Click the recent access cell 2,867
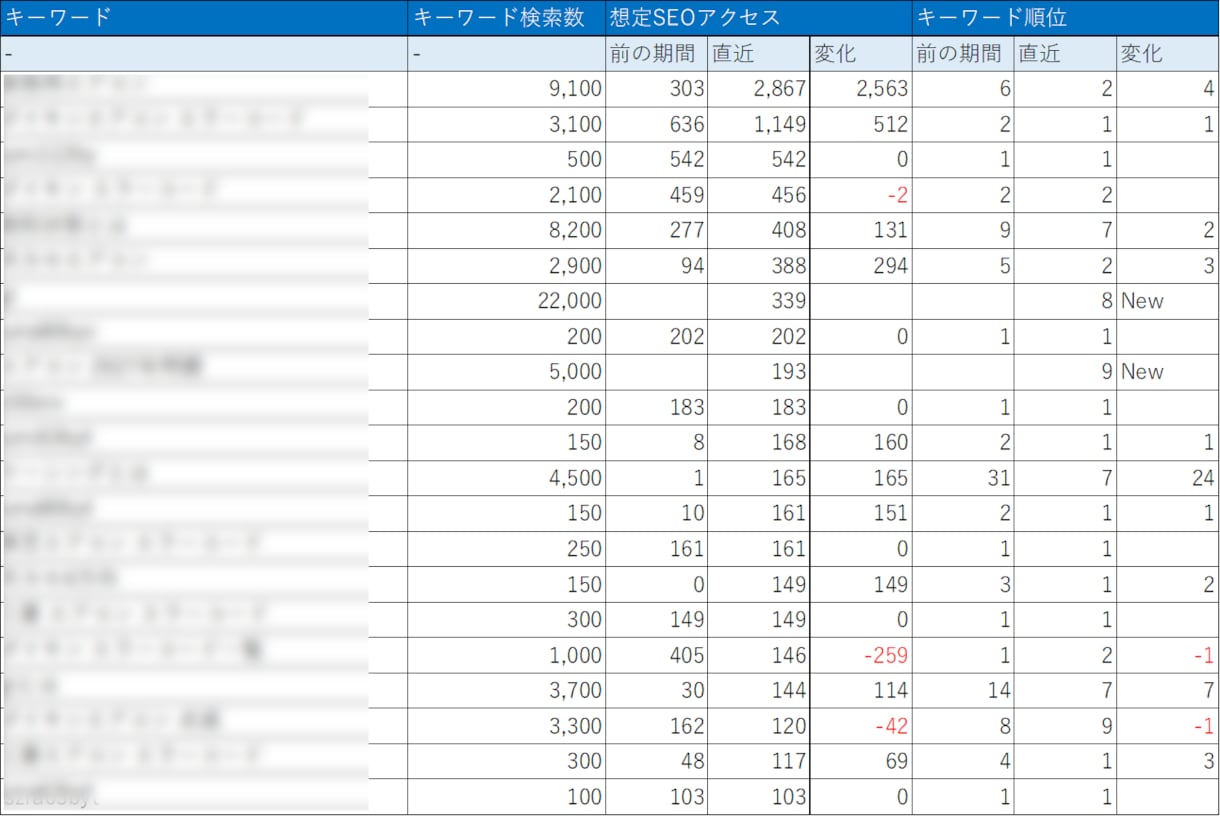Image resolution: width=1220 pixels, height=816 pixels. [x=759, y=89]
